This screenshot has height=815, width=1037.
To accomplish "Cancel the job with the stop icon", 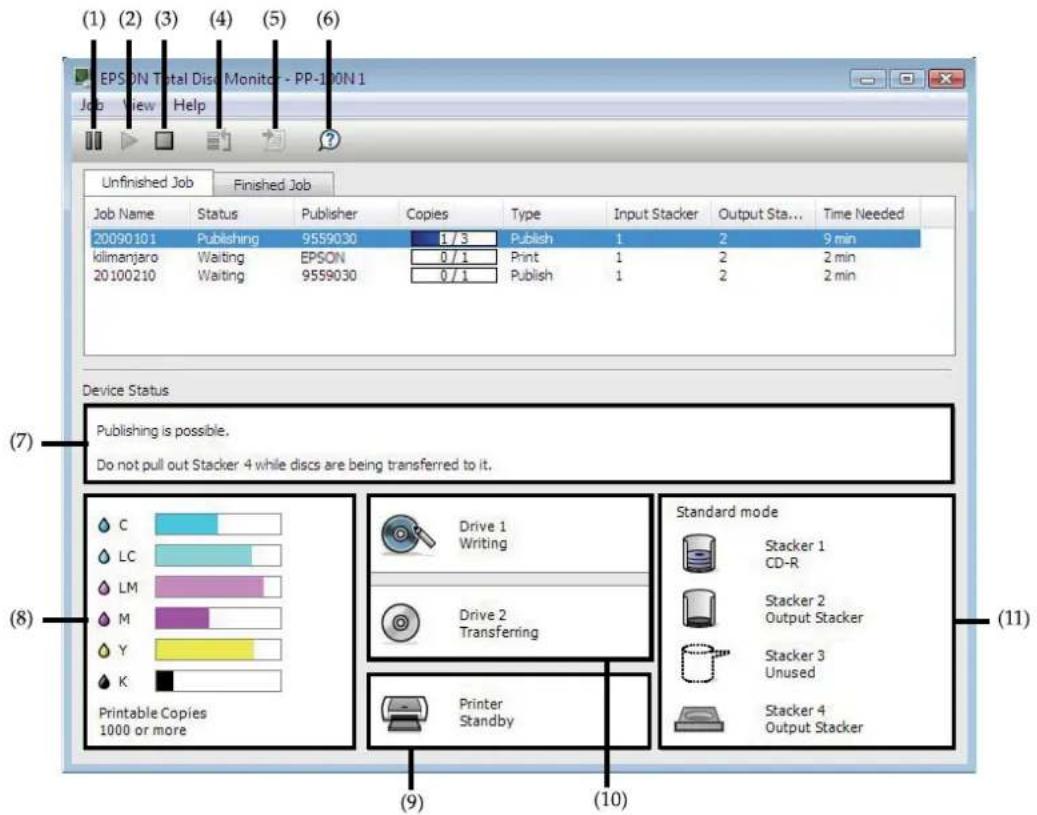I will [164, 140].
